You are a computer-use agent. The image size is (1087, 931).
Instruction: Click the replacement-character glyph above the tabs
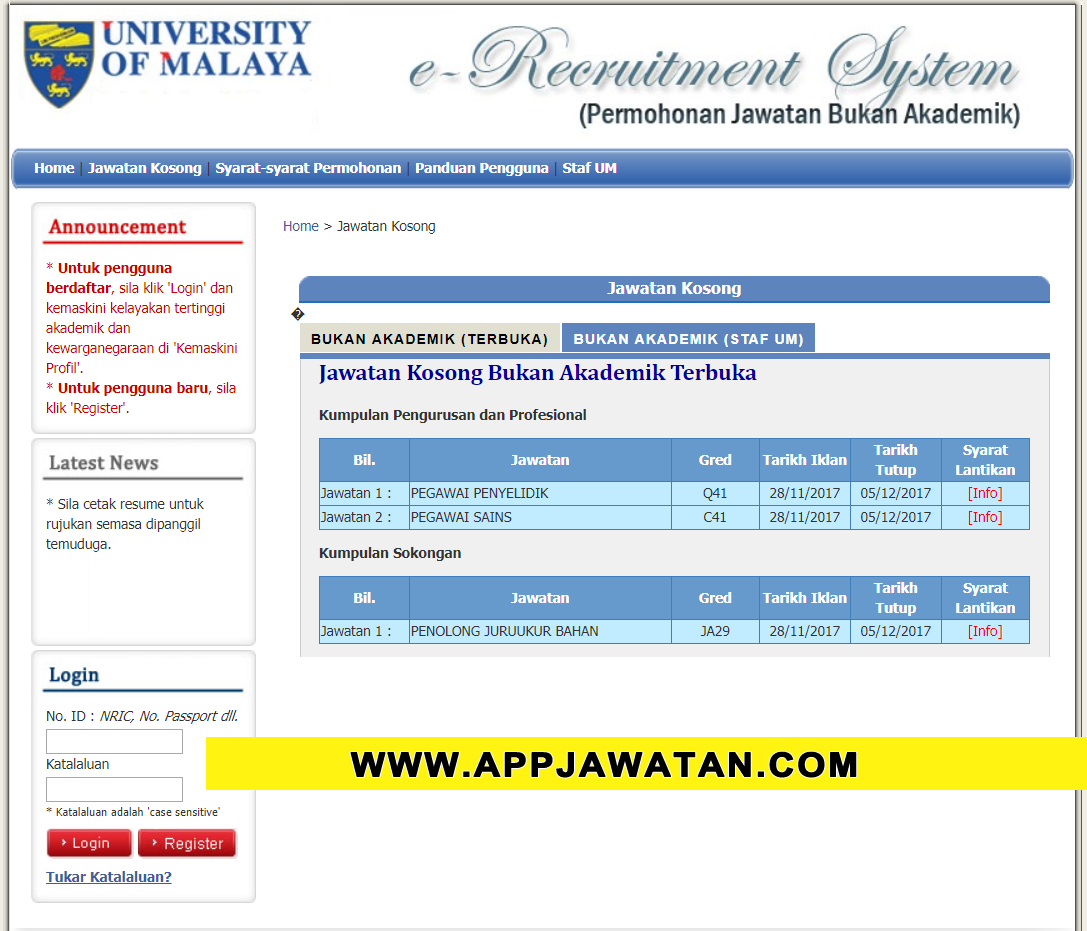tap(297, 314)
